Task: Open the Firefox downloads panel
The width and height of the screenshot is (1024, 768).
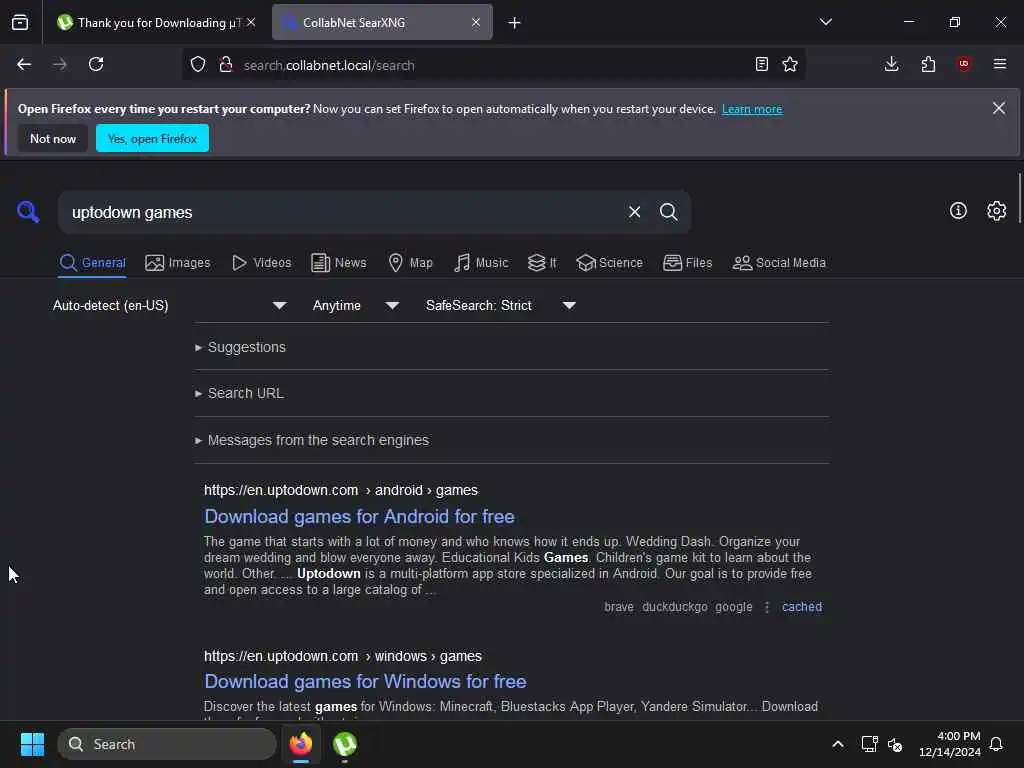Action: pos(891,64)
